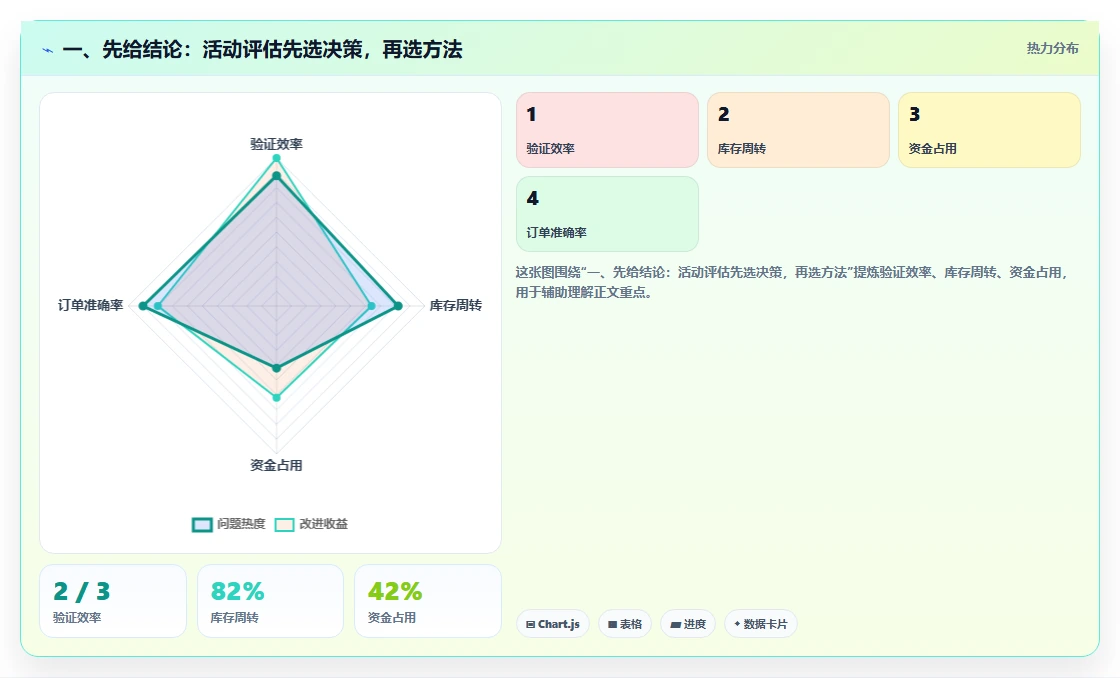Click the 42% 资金占用 stat card

tap(428, 601)
